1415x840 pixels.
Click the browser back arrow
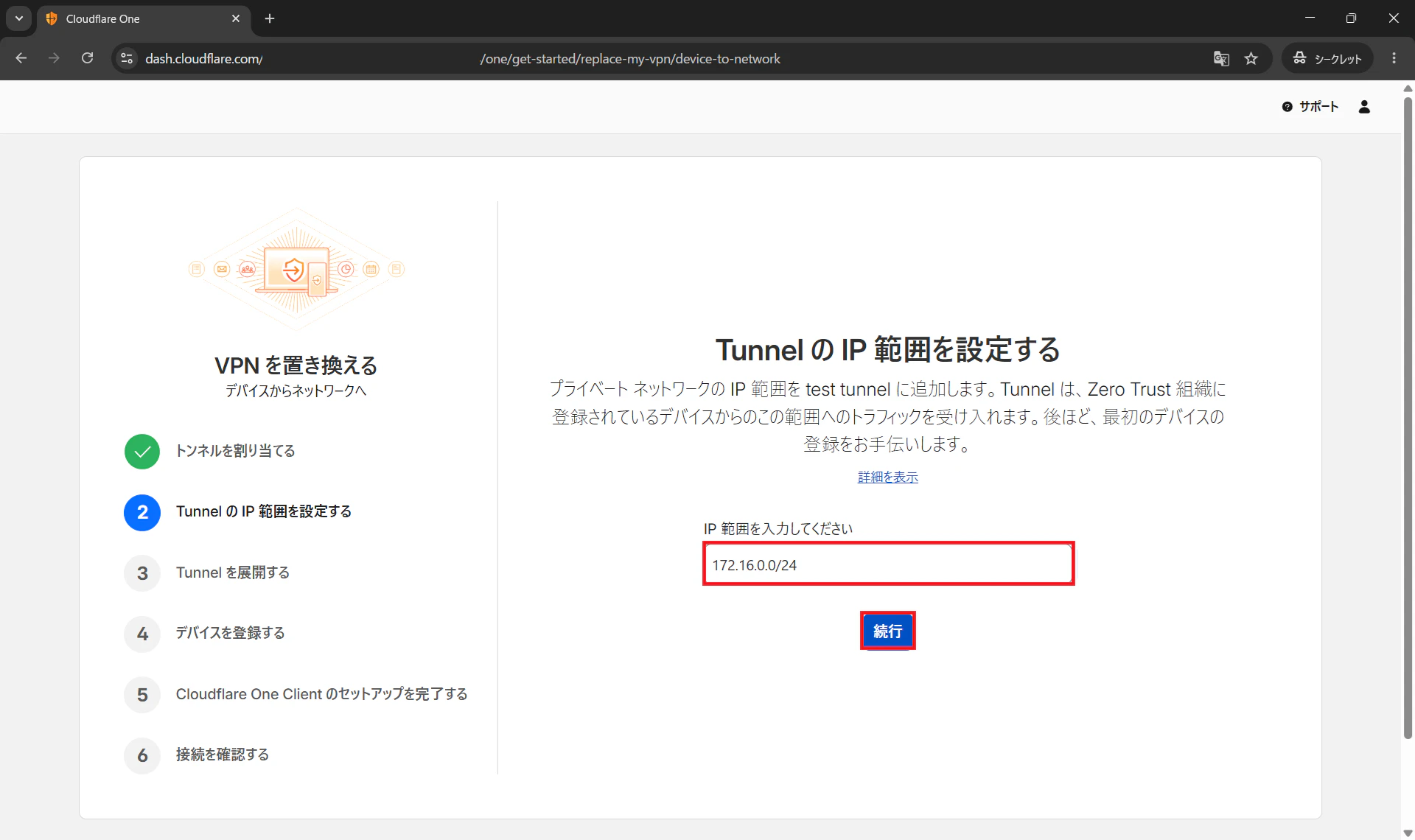(21, 58)
